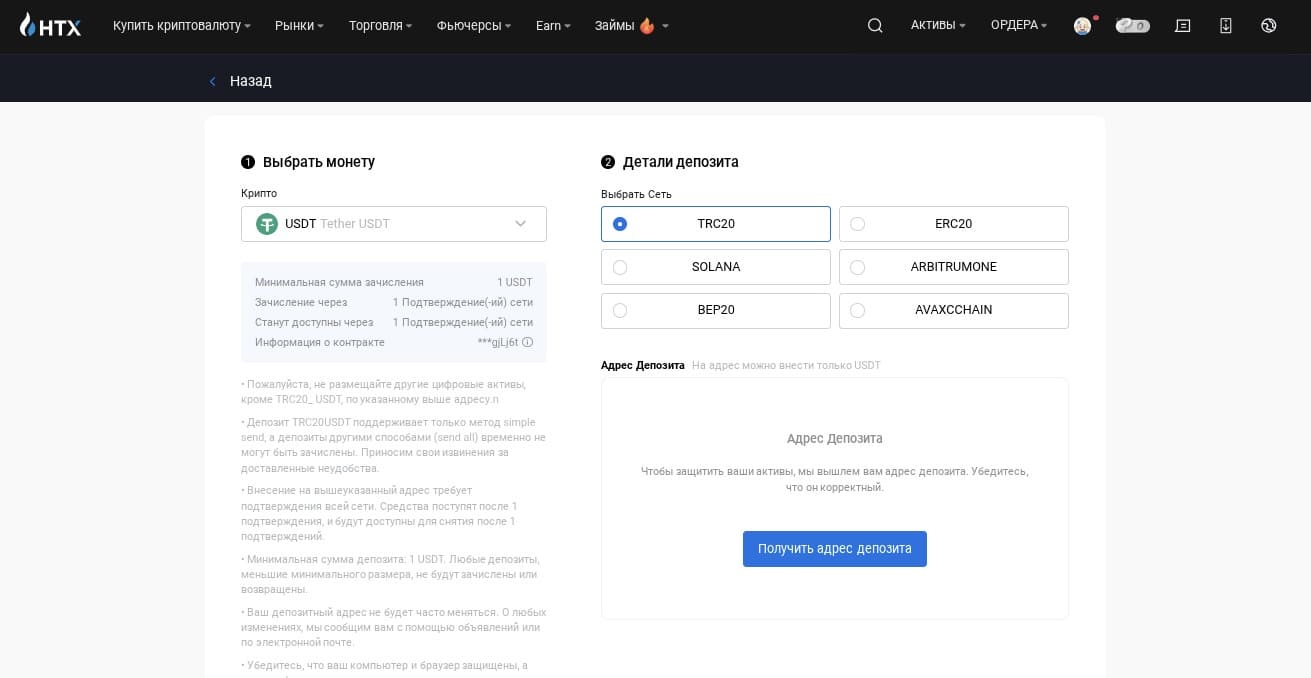Go back via Назад link
Image resolution: width=1311 pixels, height=678 pixels.
pyautogui.click(x=250, y=81)
